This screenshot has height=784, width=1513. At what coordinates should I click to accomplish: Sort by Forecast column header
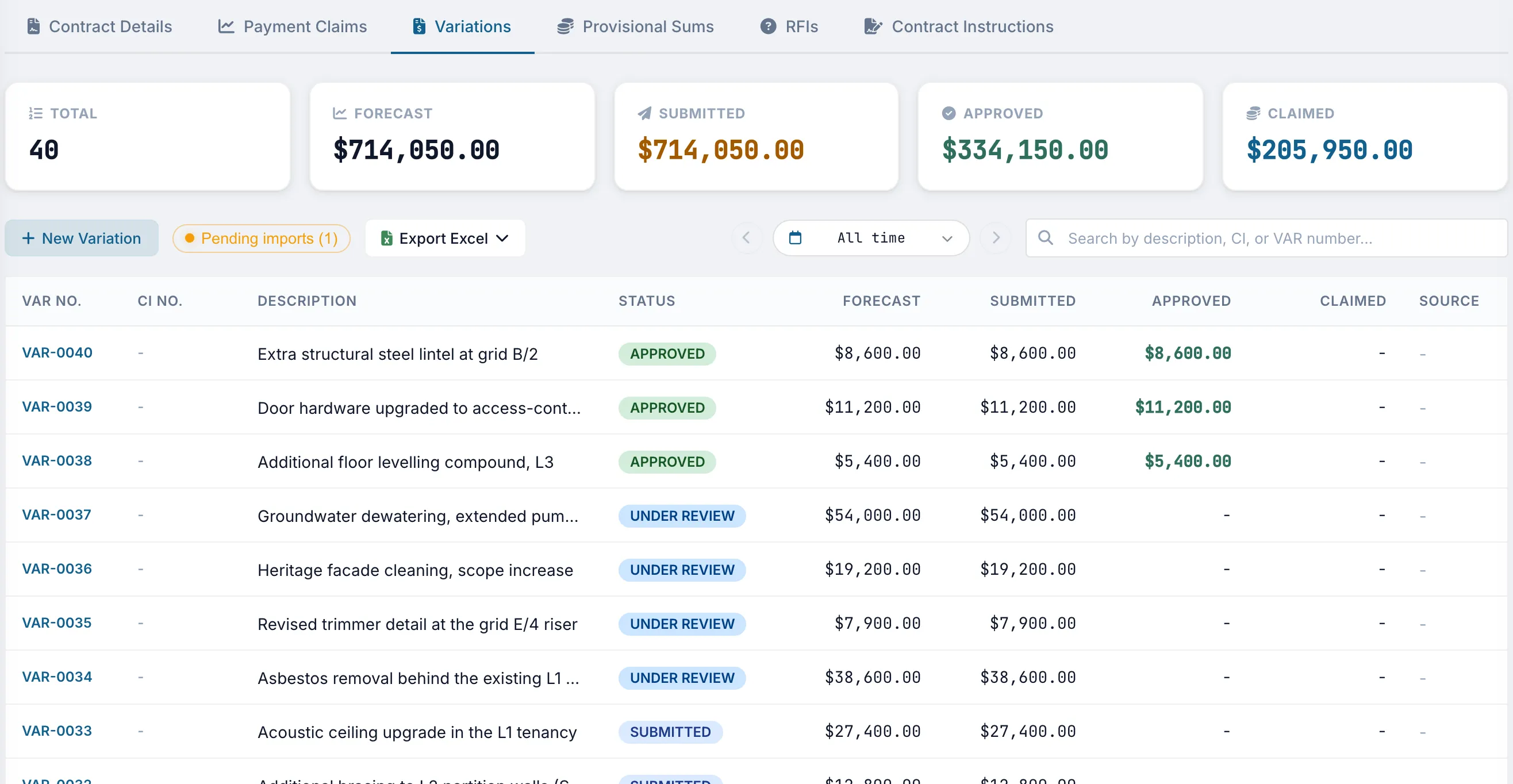click(882, 301)
